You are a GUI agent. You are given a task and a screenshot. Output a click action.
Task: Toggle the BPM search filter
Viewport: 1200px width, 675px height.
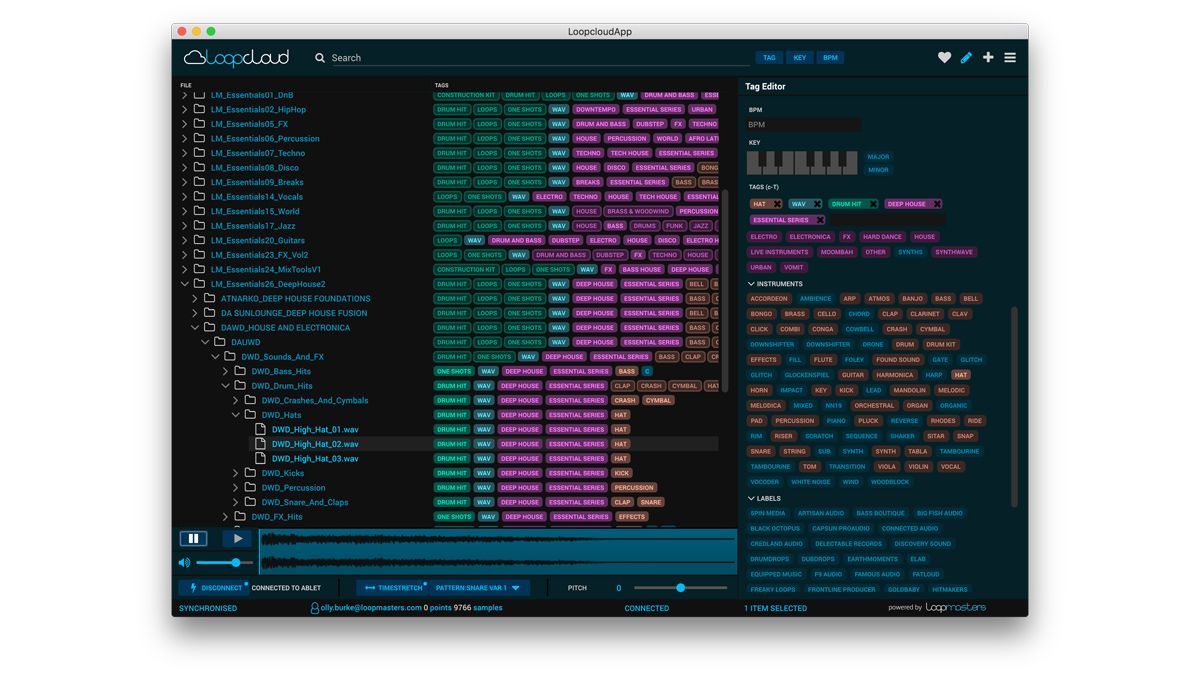830,58
